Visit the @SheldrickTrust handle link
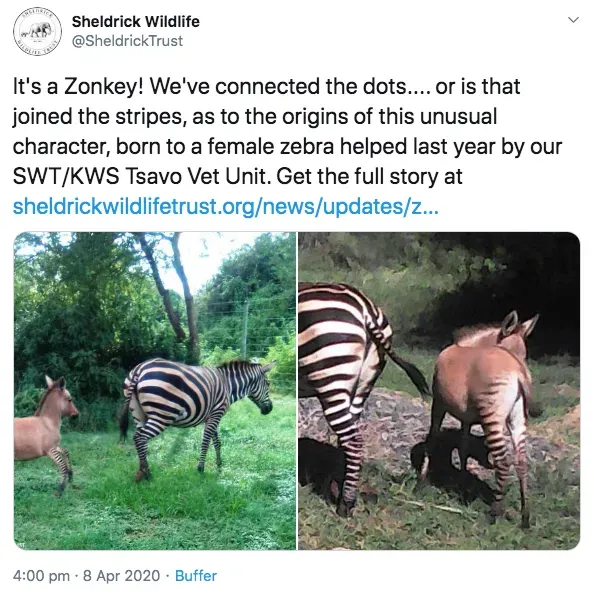 [127, 41]
